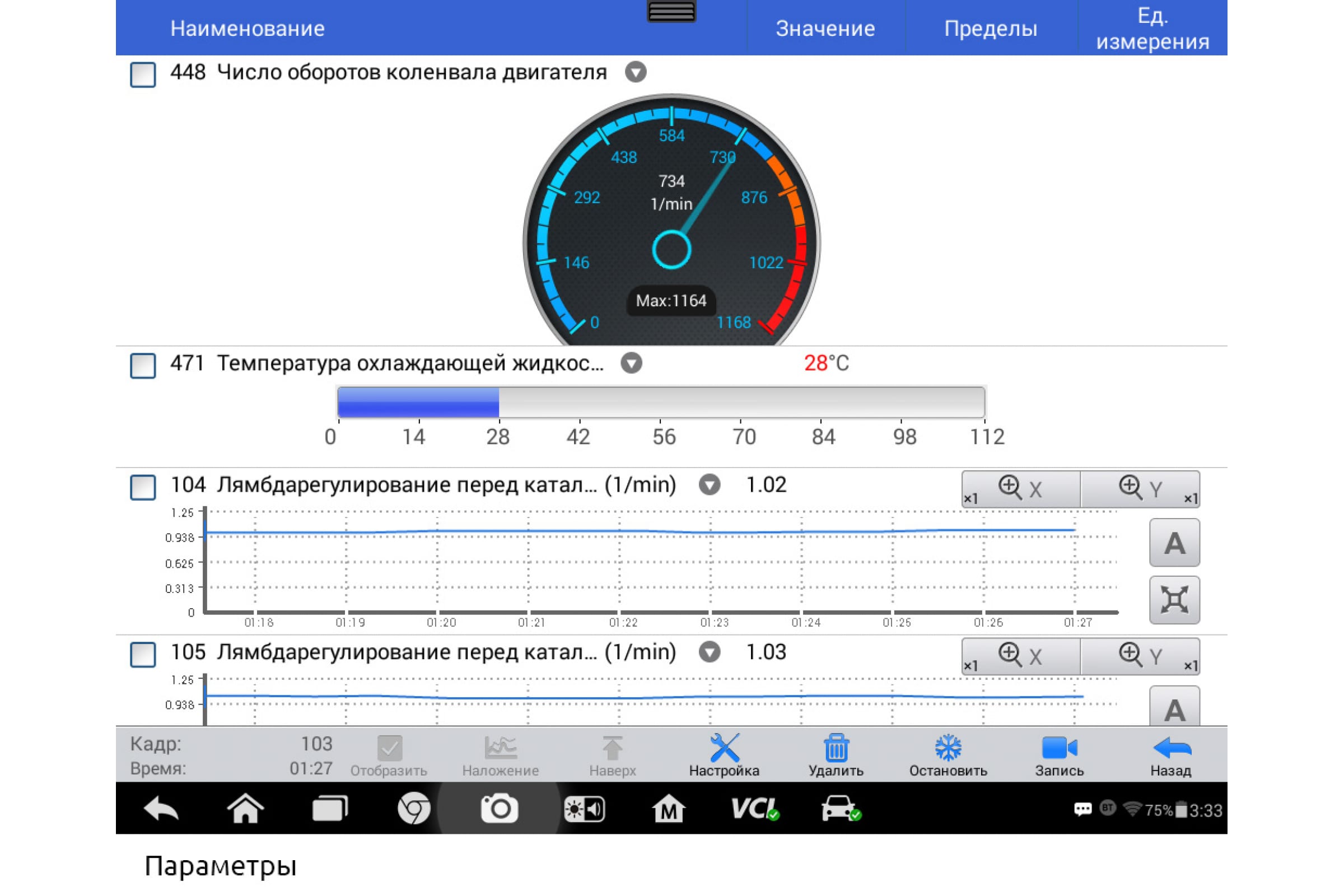Click the Наверх move-to-top button
1344x896 pixels.
(x=613, y=756)
